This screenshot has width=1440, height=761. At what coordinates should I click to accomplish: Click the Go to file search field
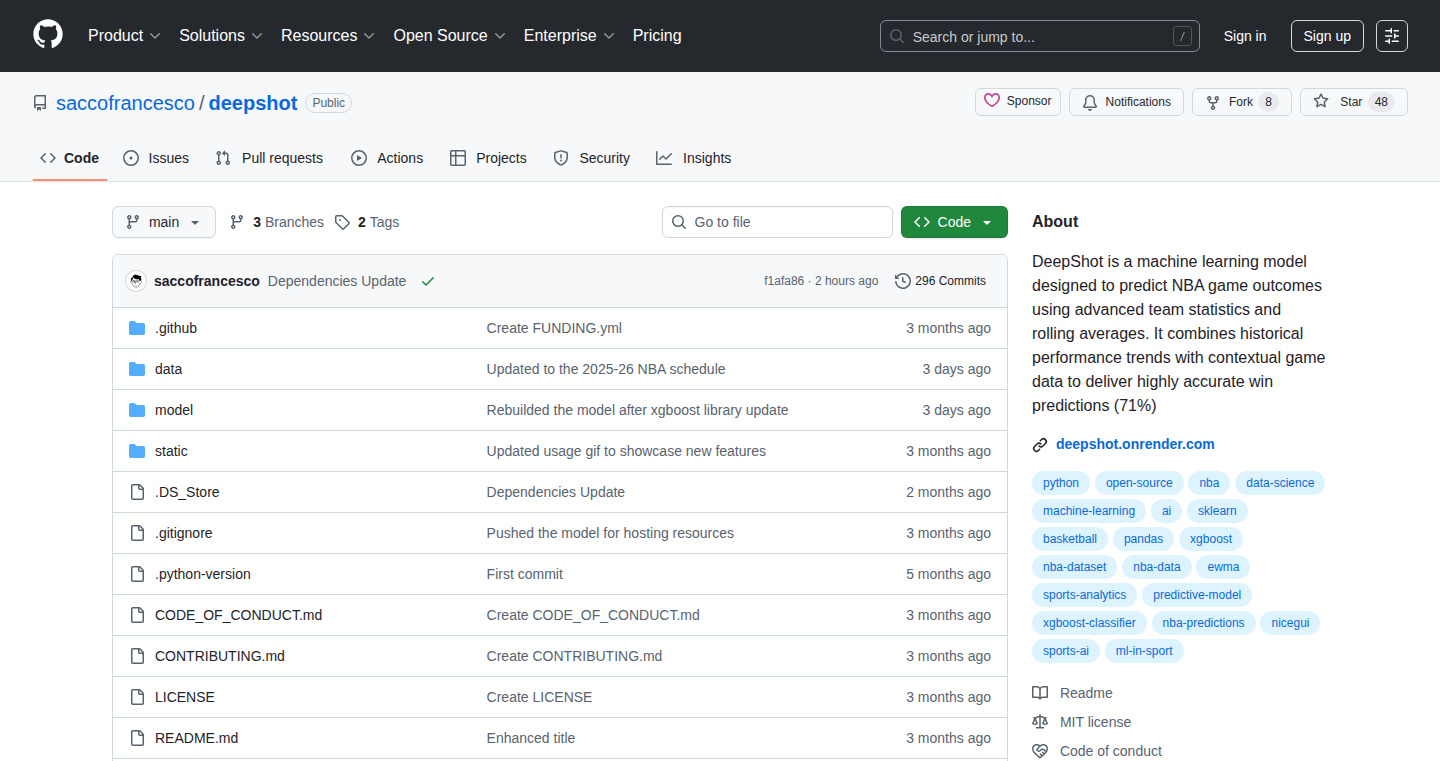click(777, 222)
